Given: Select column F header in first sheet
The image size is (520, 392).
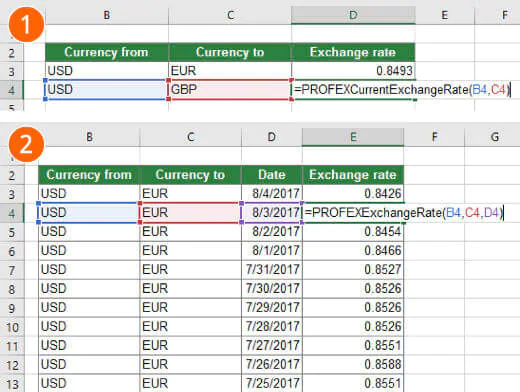Looking at the screenshot, I should [x=504, y=15].
